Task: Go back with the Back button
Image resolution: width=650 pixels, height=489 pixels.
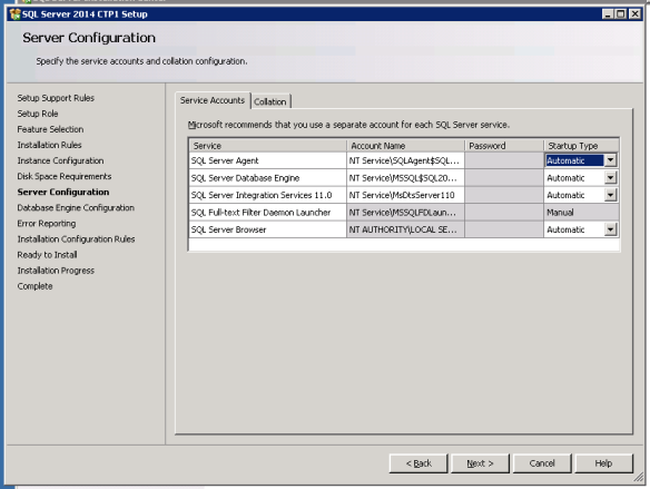Action: point(419,463)
